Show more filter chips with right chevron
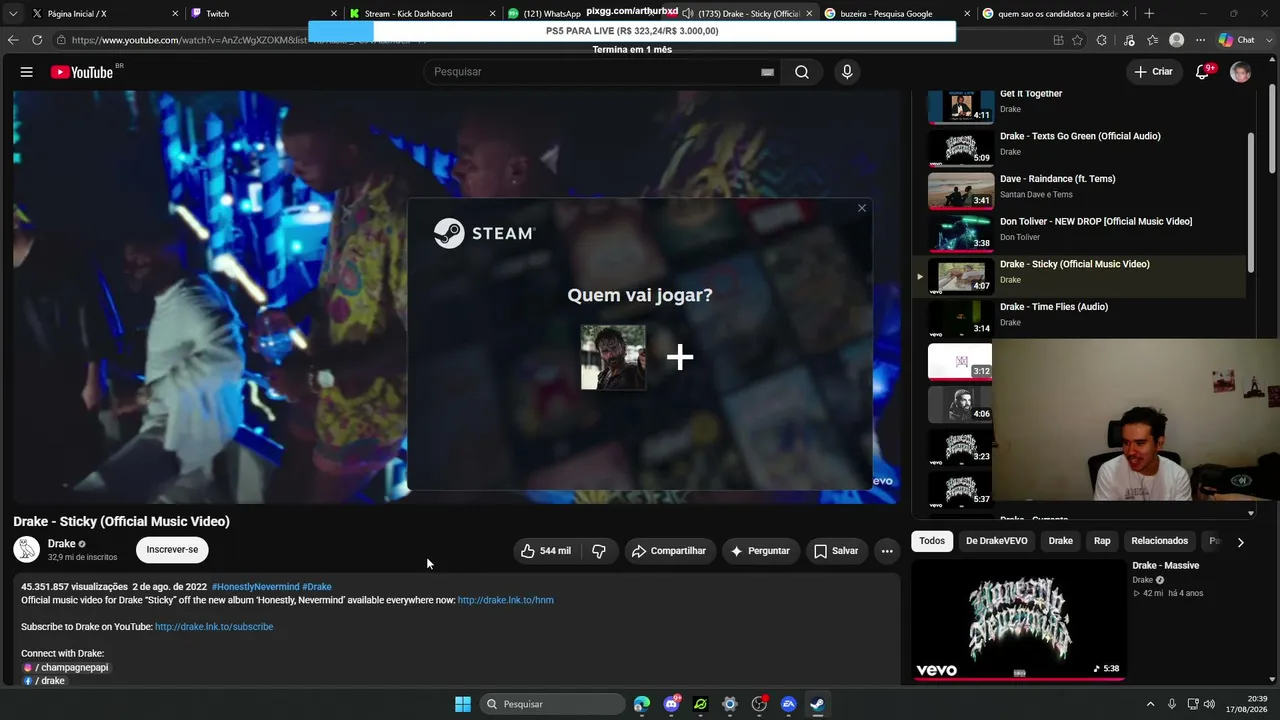Screen dimensions: 1280x720 pyautogui.click(x=1240, y=542)
